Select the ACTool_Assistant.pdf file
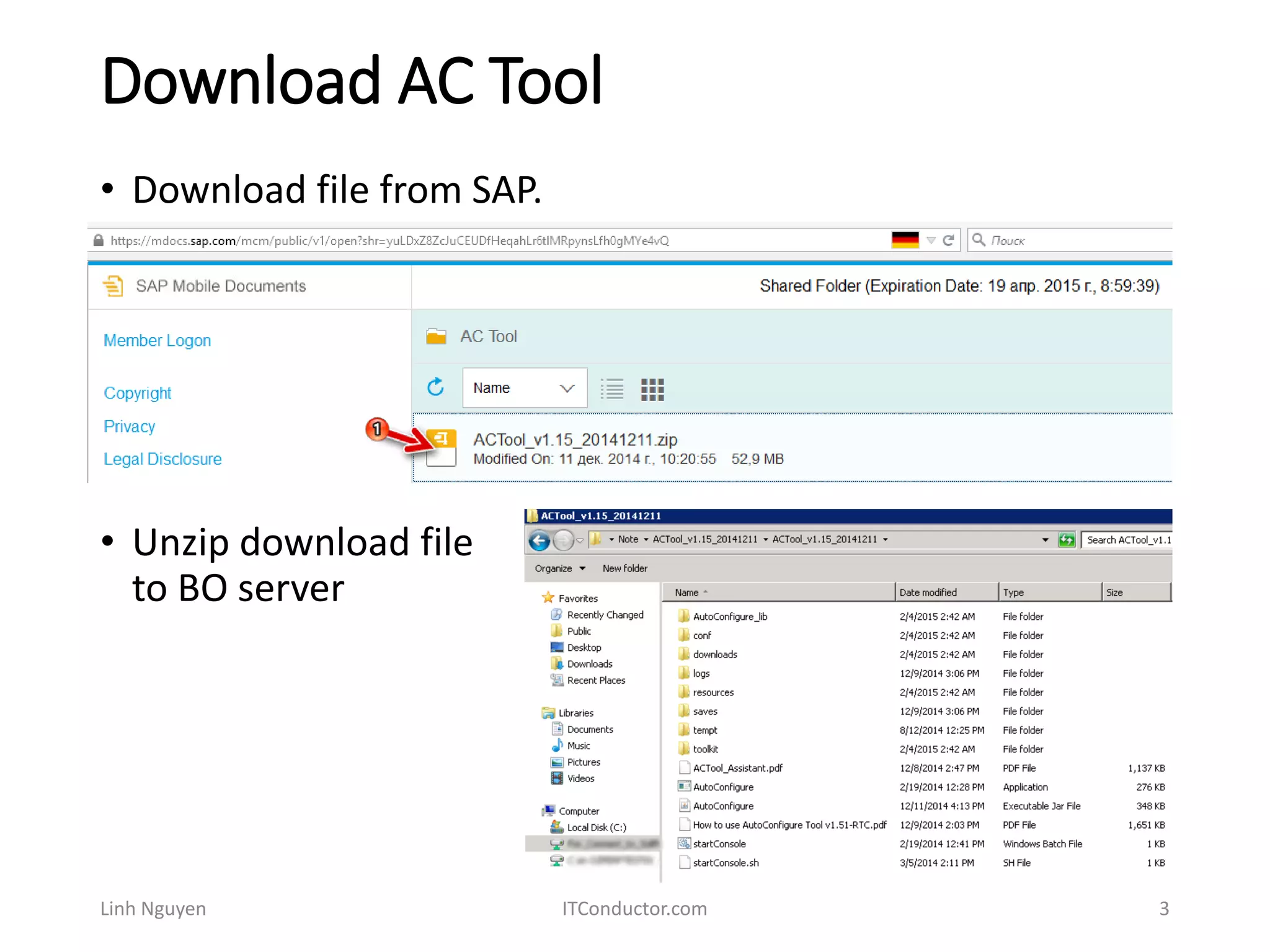This screenshot has width=1270, height=952. point(738,768)
